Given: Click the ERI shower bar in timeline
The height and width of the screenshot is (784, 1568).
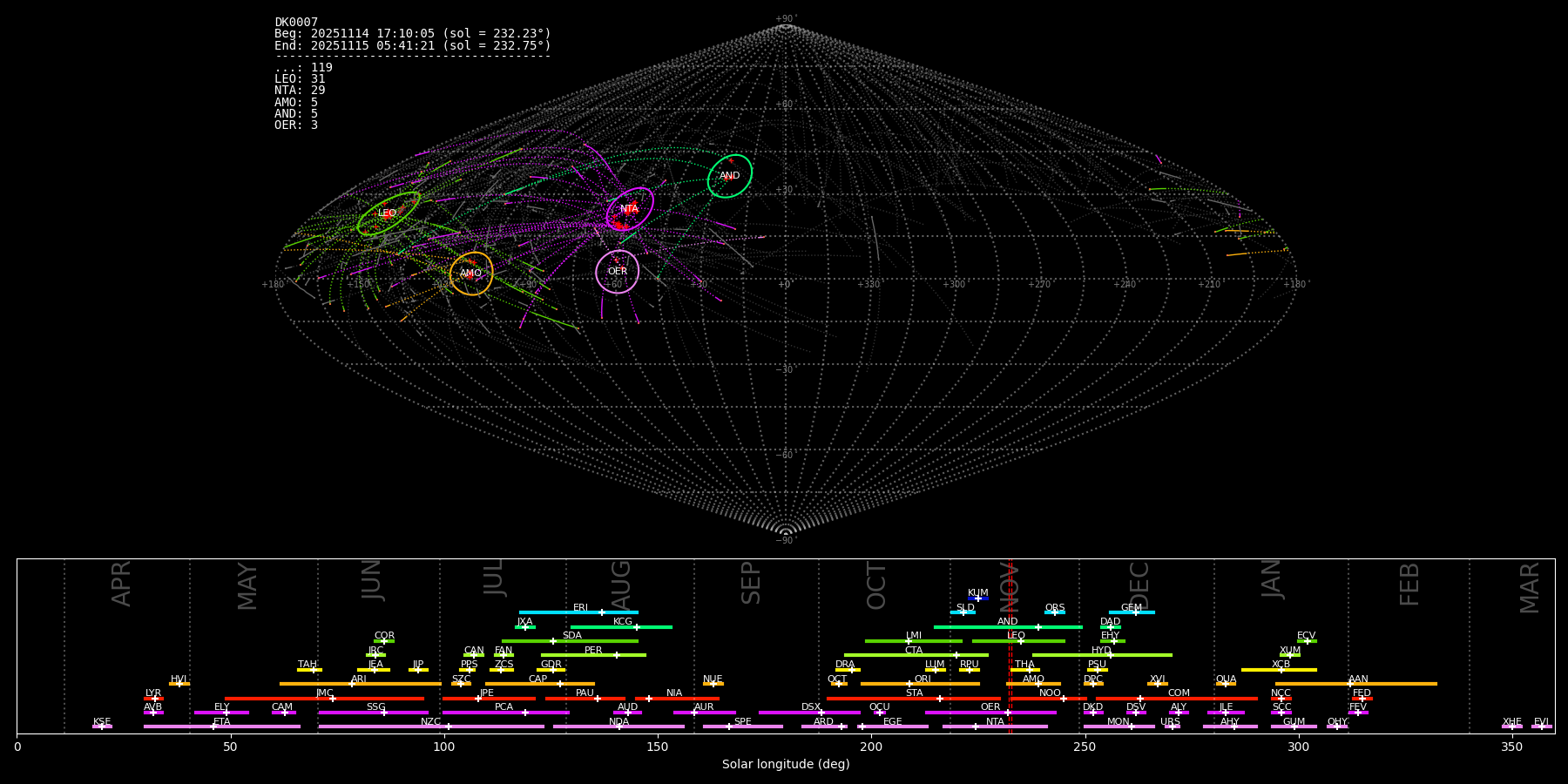Looking at the screenshot, I should 578,612.
